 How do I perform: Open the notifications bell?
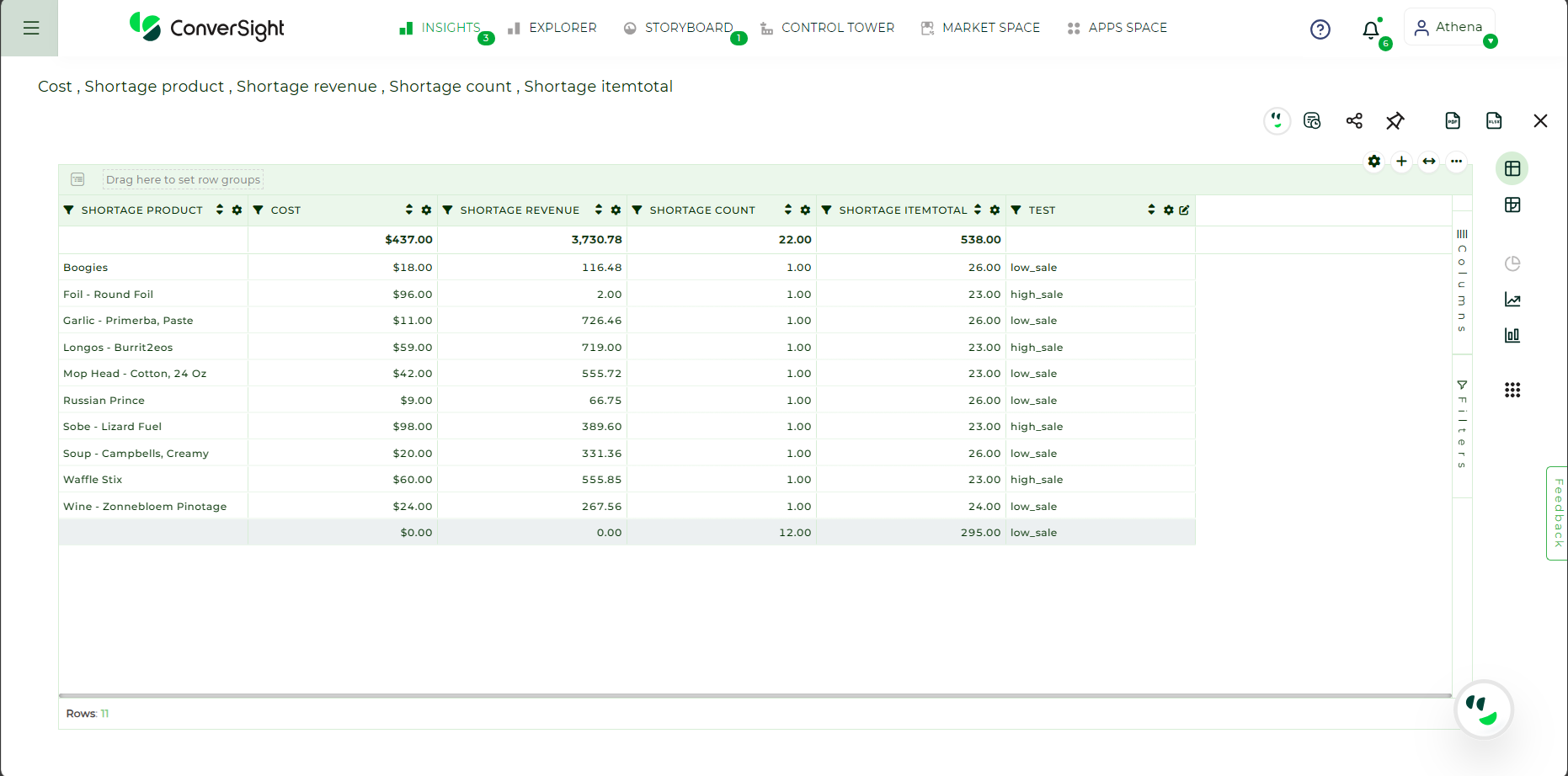[1371, 30]
